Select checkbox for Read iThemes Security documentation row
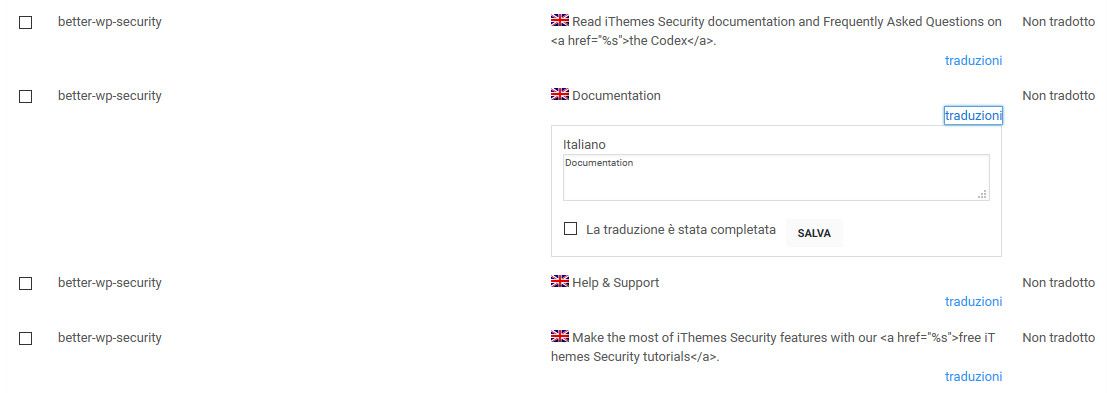 [x=25, y=23]
